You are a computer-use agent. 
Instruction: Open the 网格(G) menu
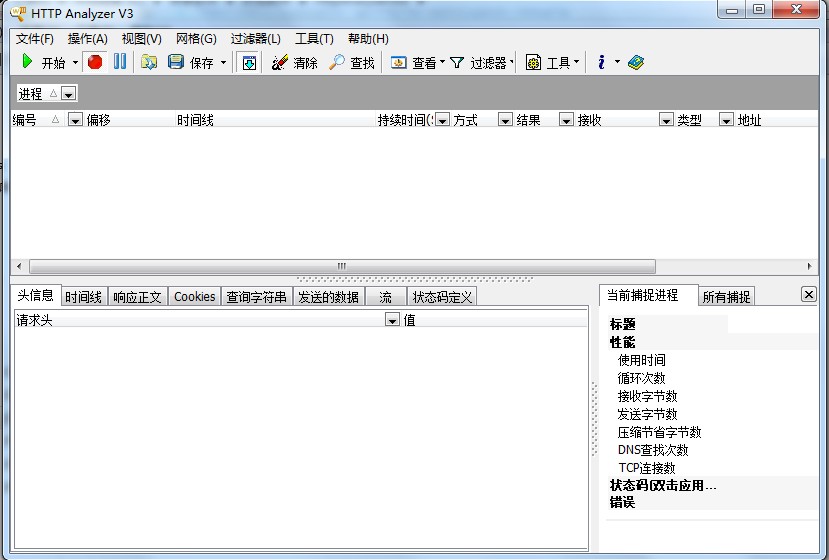click(x=196, y=39)
